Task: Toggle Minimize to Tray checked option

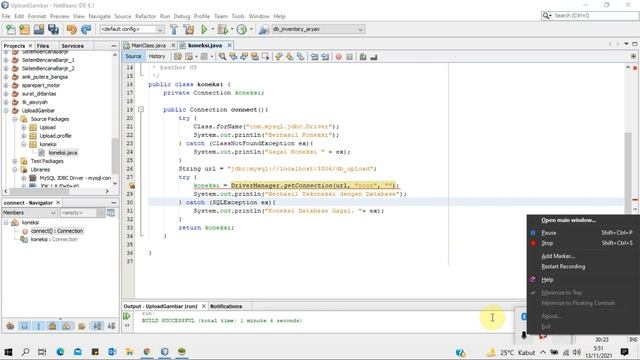Action: point(562,293)
